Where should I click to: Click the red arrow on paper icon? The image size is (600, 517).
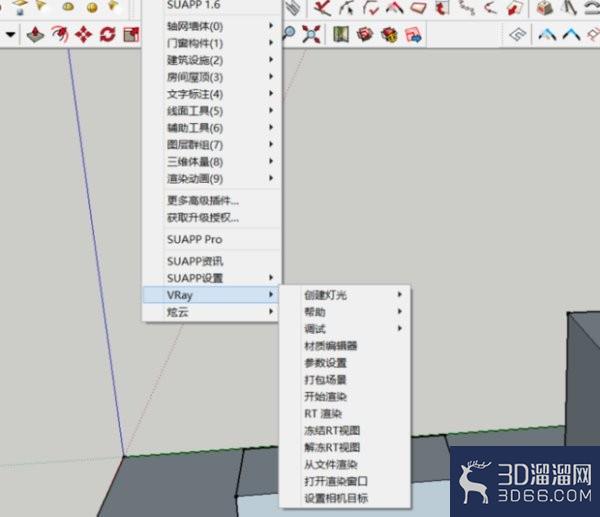click(x=514, y=8)
